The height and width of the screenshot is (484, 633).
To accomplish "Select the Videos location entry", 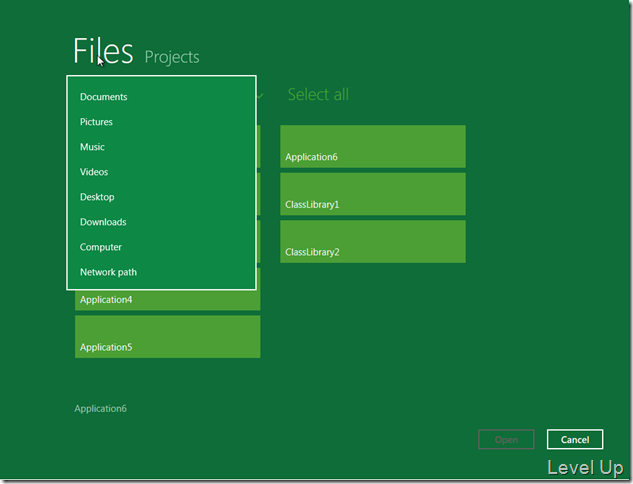I will pos(161,172).
